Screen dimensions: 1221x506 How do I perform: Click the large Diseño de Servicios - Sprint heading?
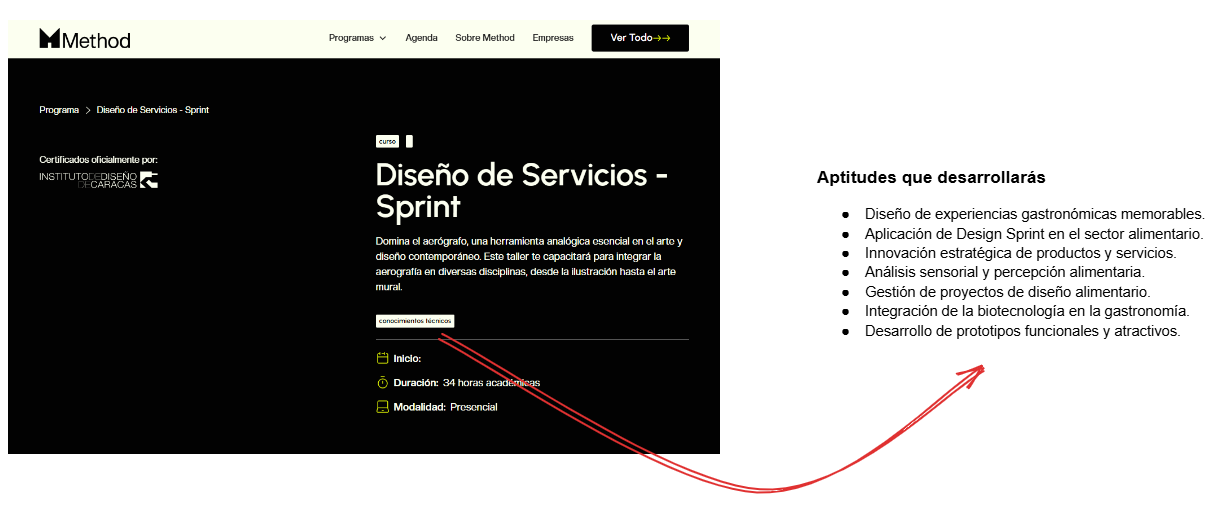pyautogui.click(x=522, y=190)
